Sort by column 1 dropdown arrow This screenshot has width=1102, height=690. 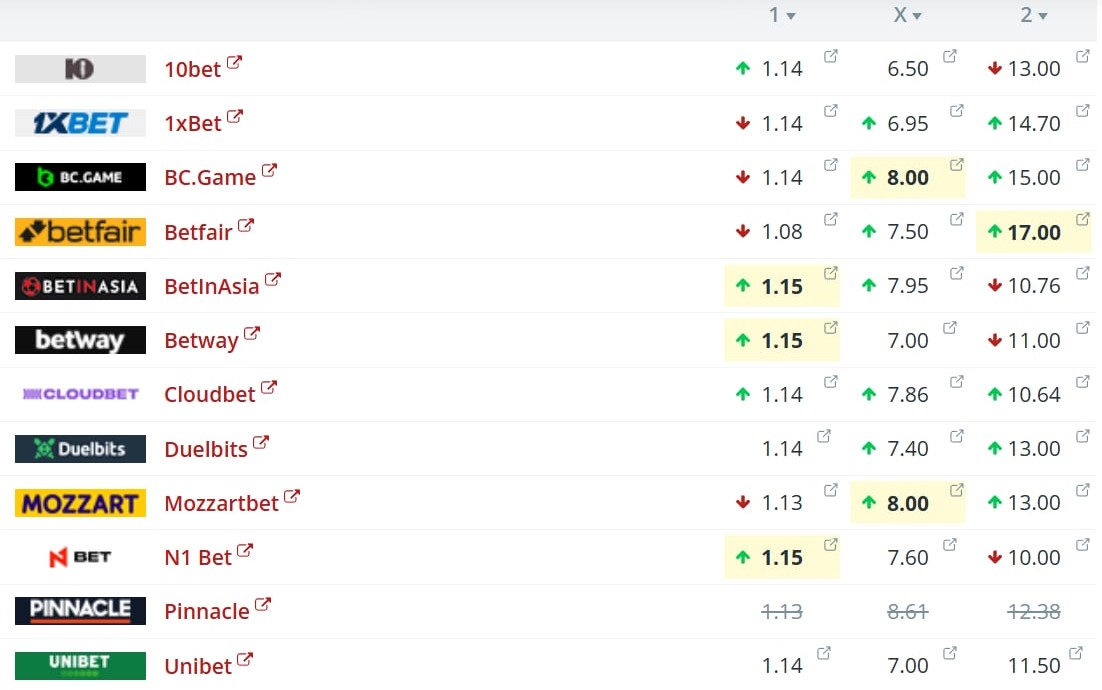coord(791,16)
